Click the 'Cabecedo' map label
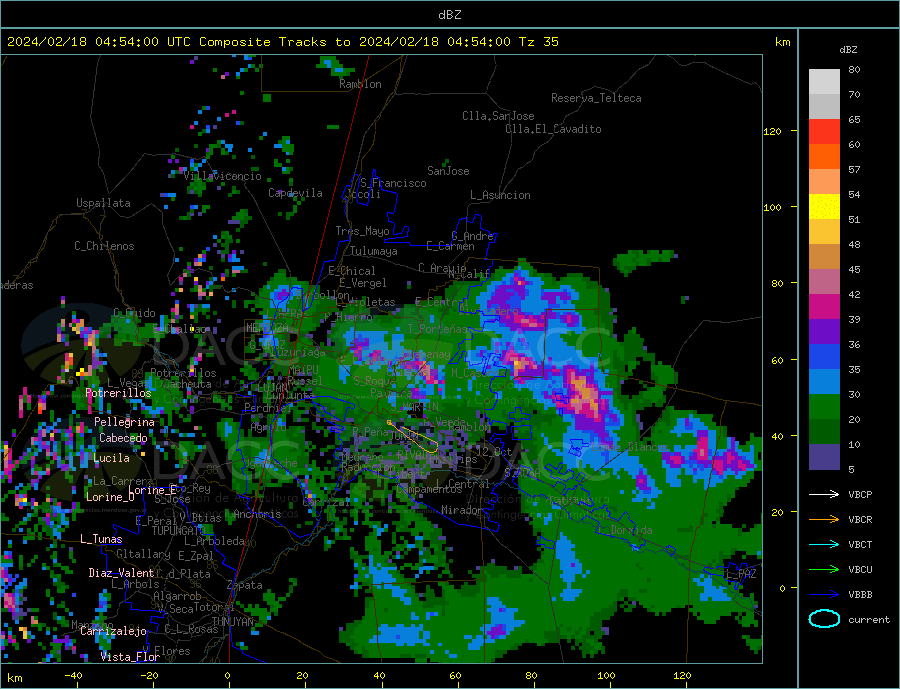The height and width of the screenshot is (689, 900). pyautogui.click(x=123, y=438)
